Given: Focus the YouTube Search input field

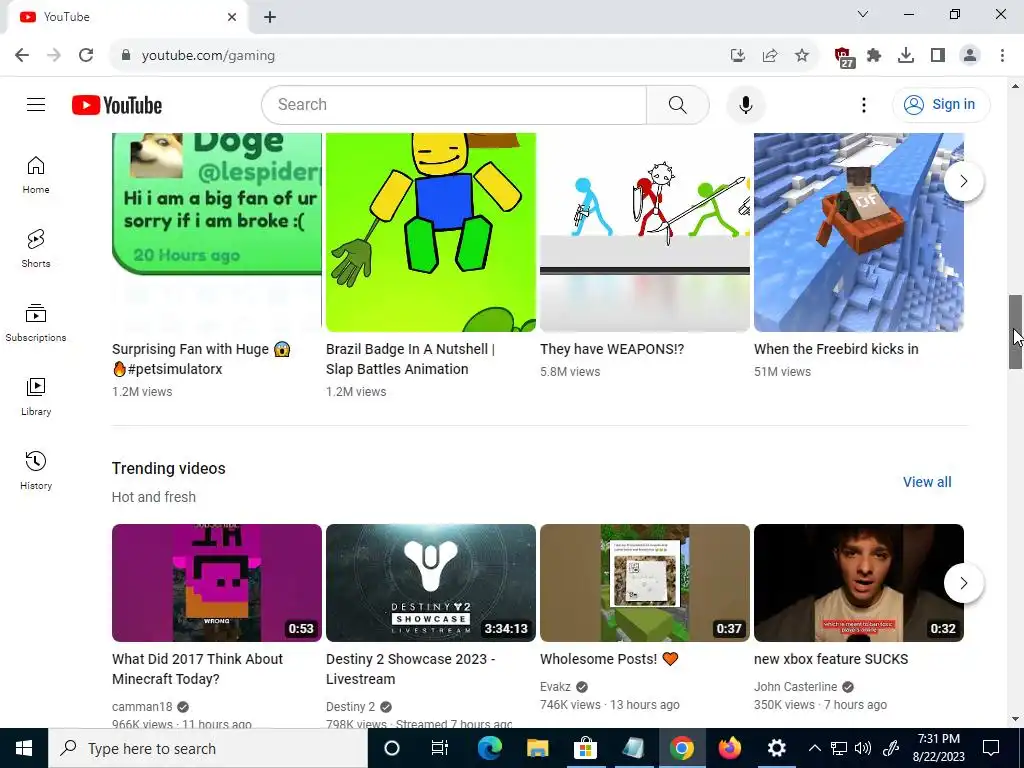Looking at the screenshot, I should [454, 104].
